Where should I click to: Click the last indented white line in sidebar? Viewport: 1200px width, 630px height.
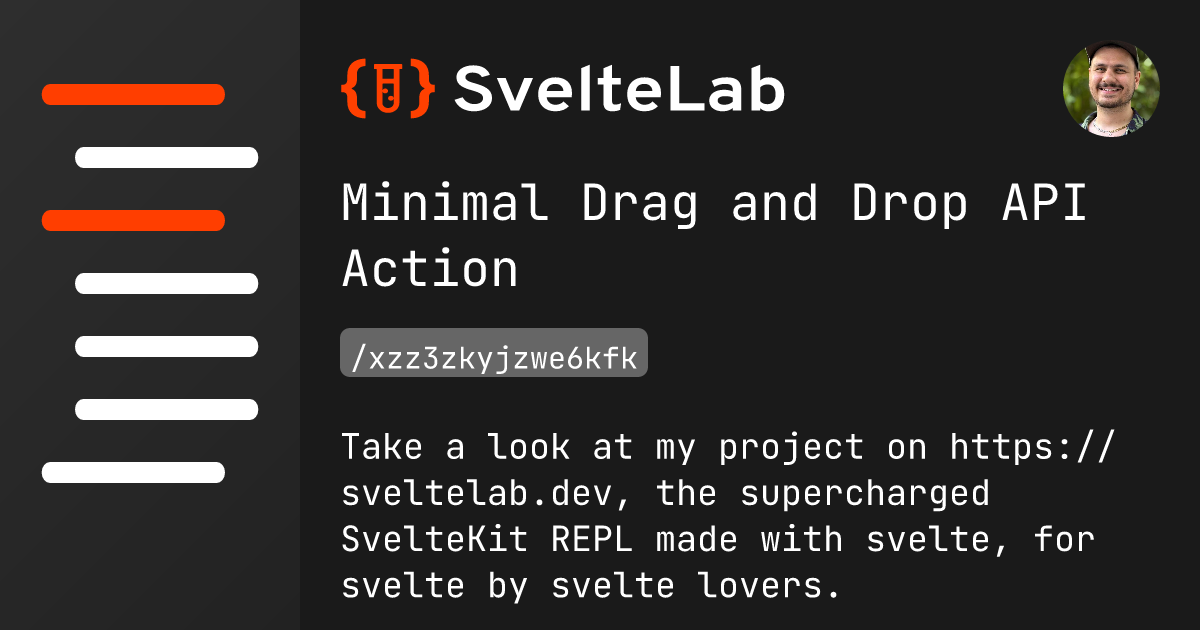166,409
